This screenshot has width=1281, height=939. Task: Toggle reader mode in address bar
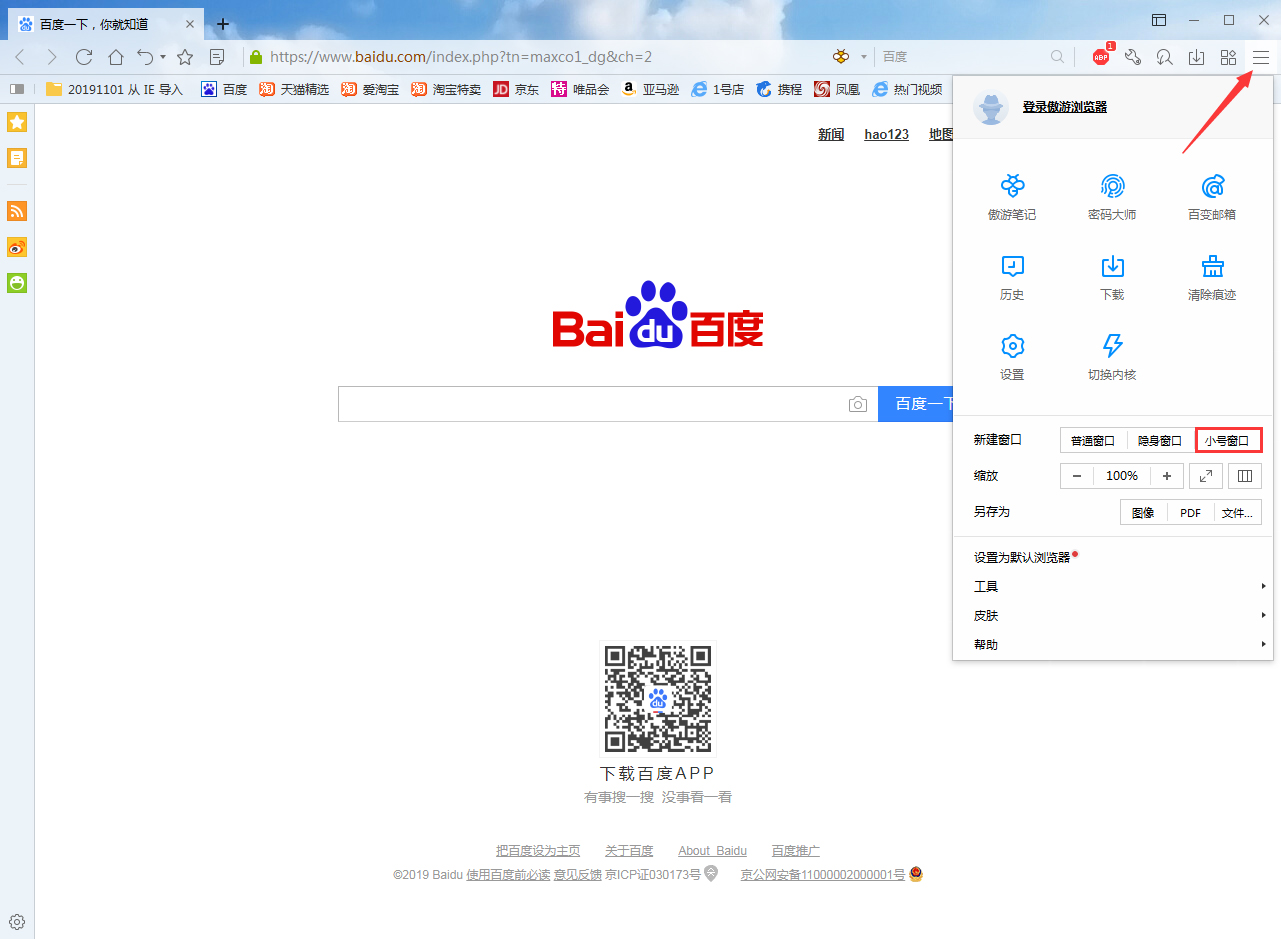[x=217, y=57]
